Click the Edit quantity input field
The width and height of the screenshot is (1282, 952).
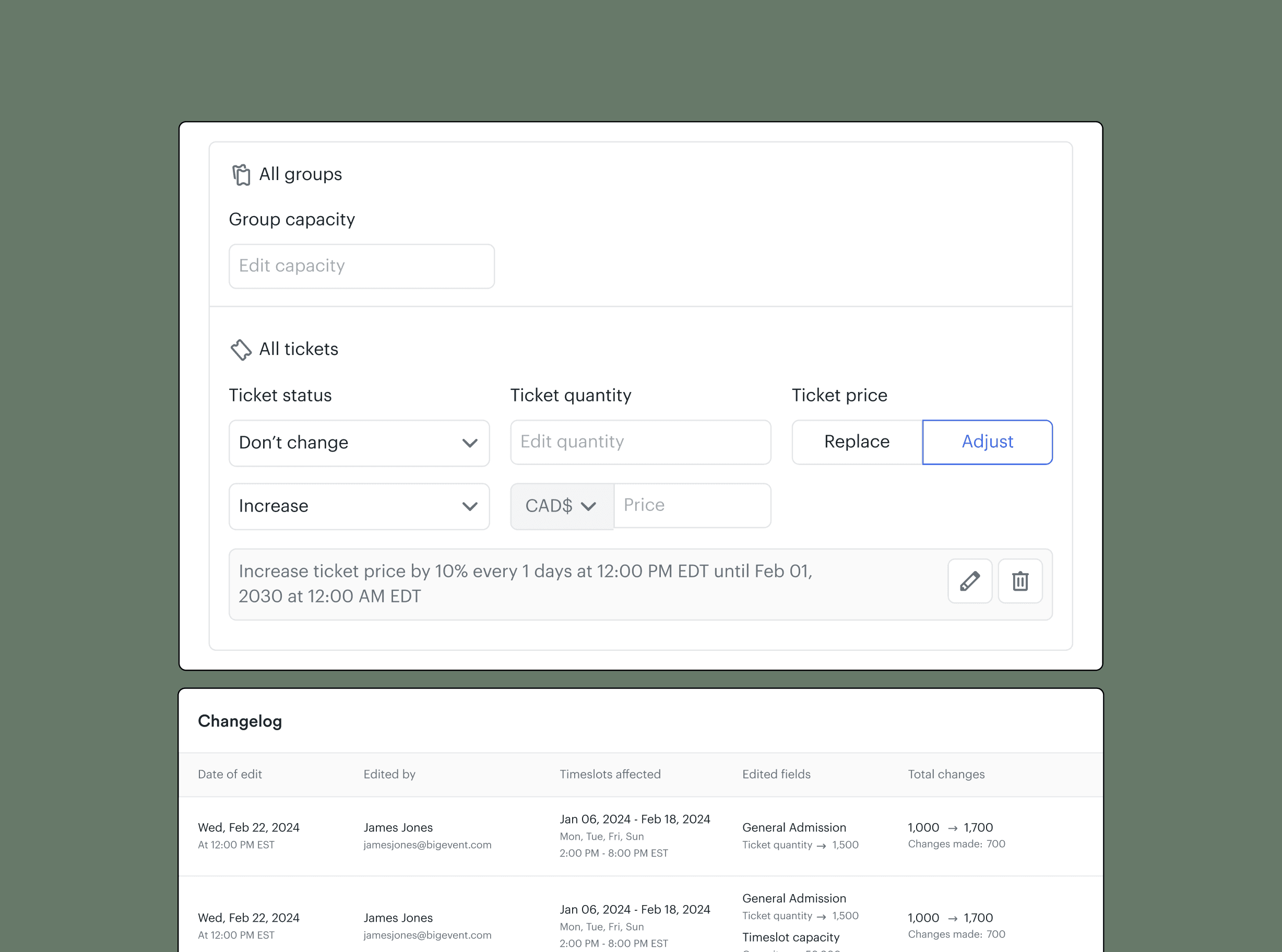coord(640,442)
